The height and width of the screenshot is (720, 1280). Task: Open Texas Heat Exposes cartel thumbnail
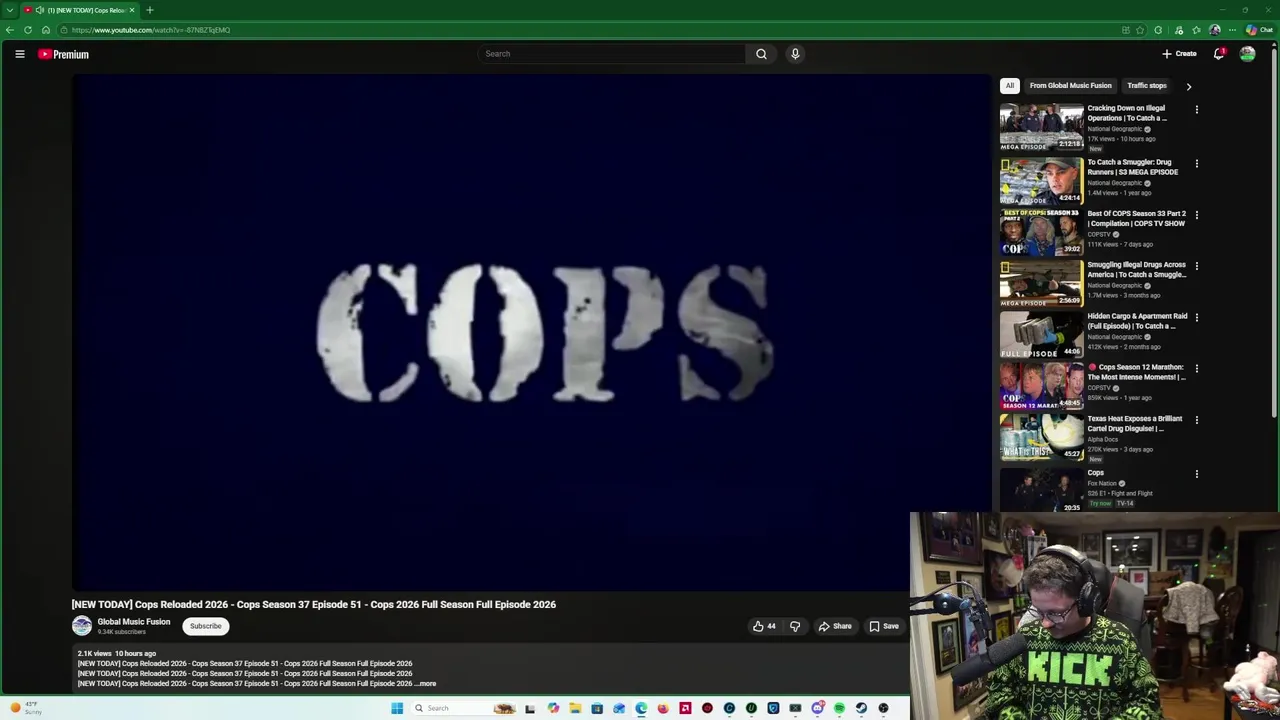point(1041,437)
